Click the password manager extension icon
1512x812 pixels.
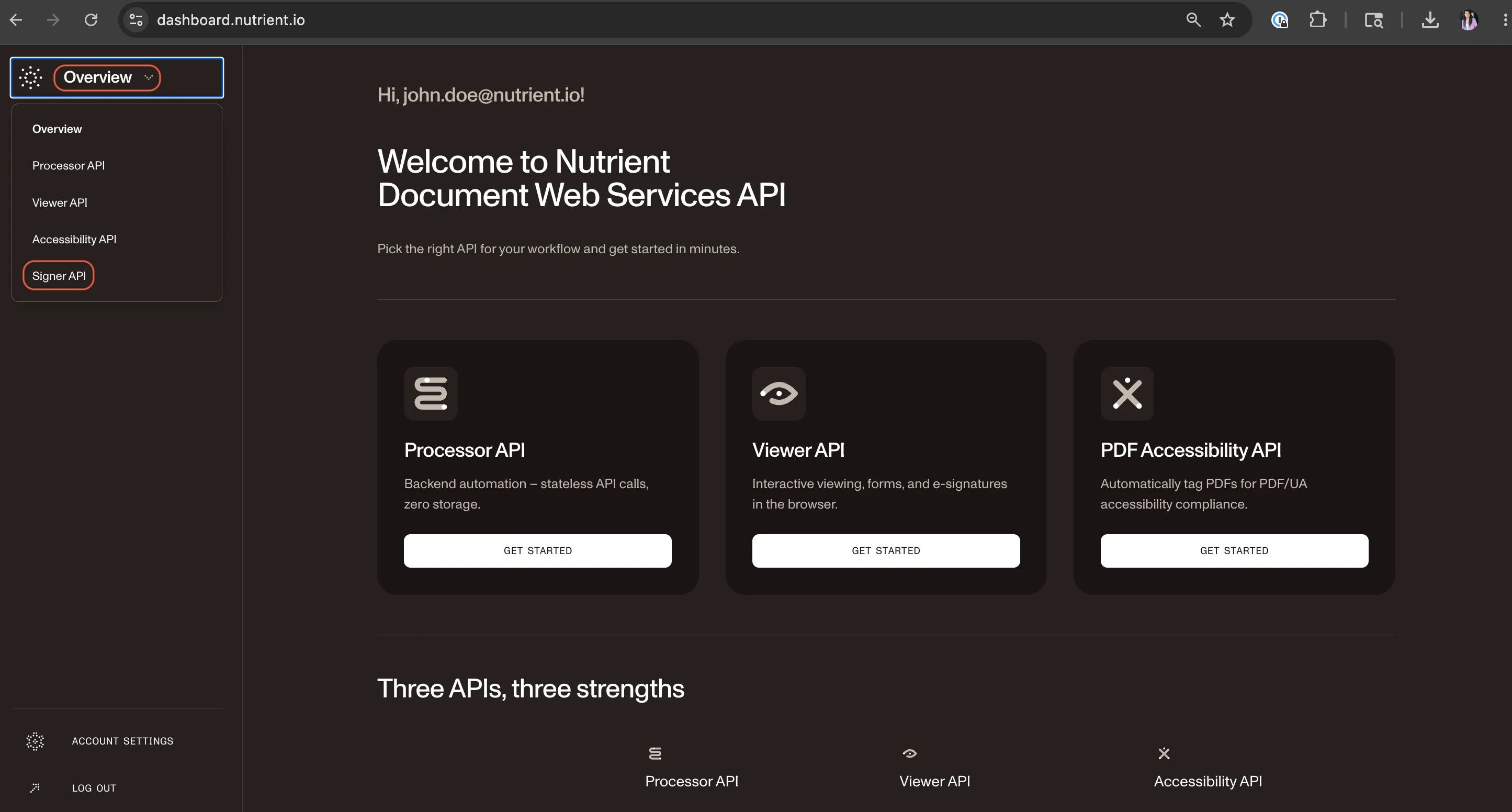1280,20
